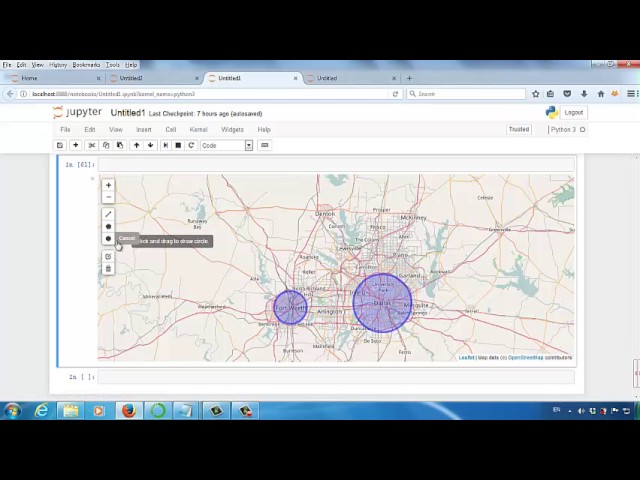Screen dimensions: 640x480
Task: Open a new tab with plus button
Action: (409, 78)
